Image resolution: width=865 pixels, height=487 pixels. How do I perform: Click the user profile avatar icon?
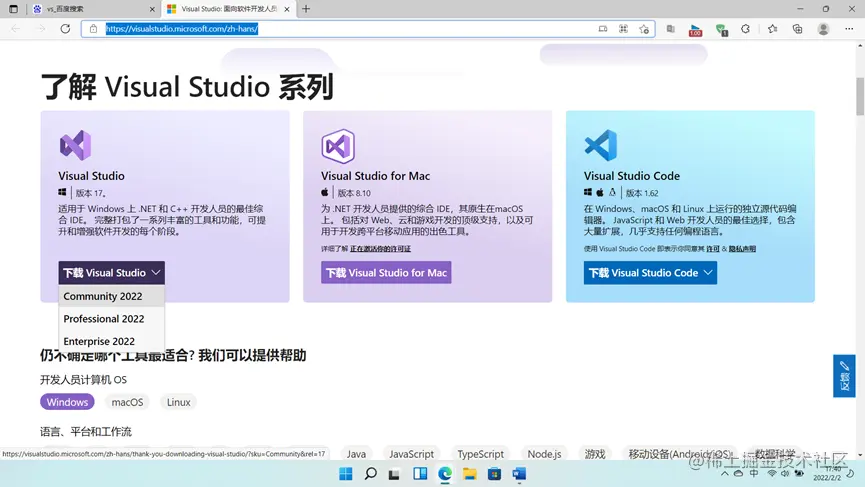pos(823,29)
